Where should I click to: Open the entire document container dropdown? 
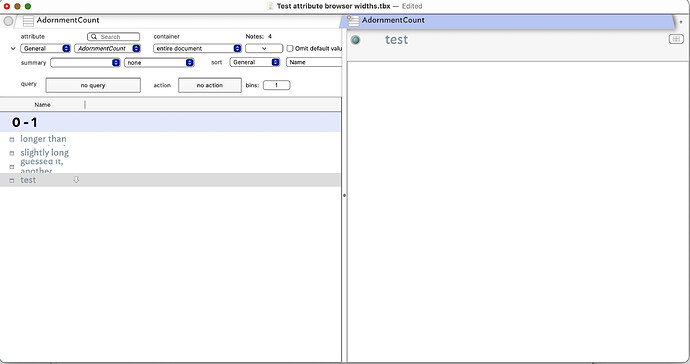tap(197, 48)
